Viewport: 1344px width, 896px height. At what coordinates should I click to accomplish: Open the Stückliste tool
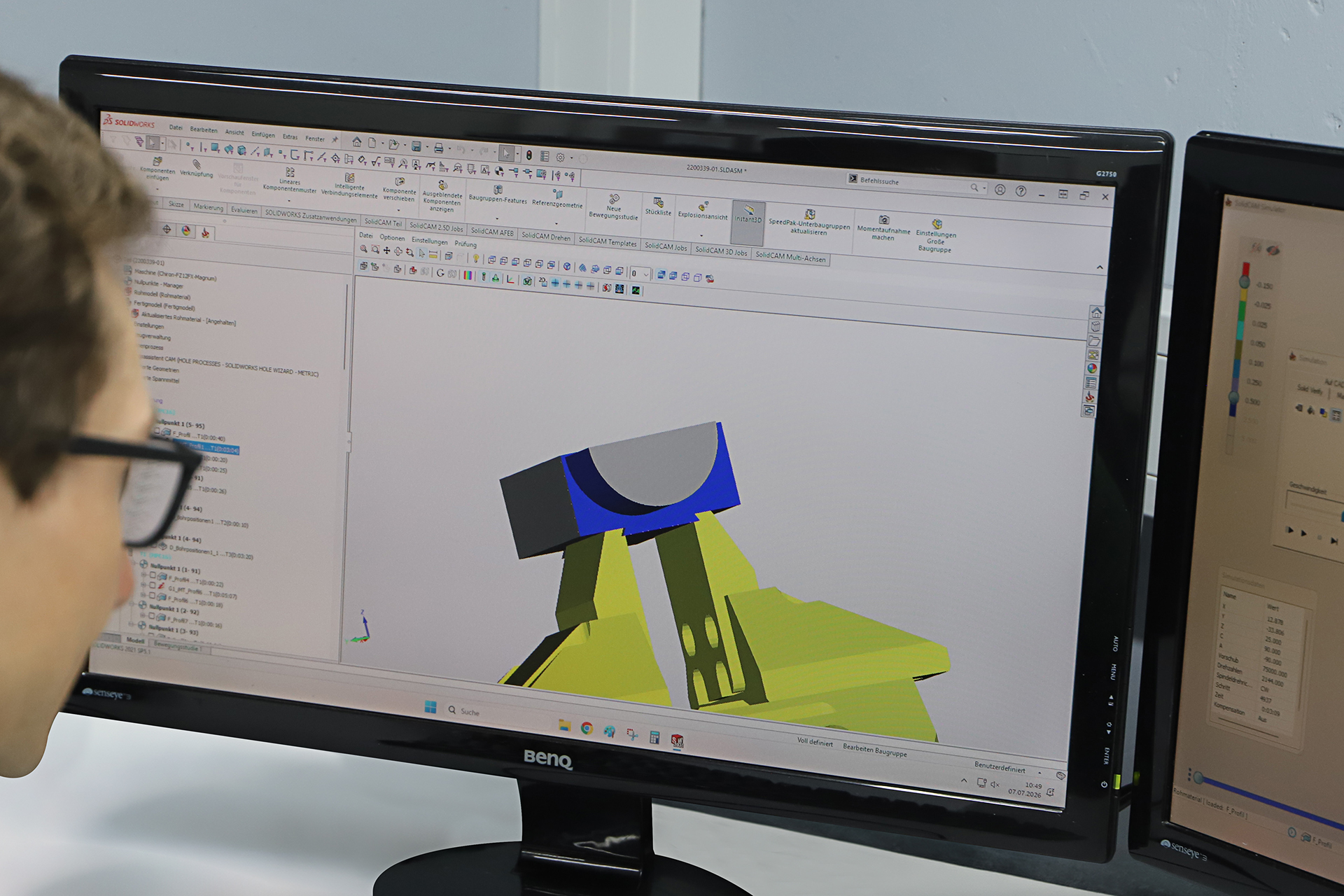point(658,207)
